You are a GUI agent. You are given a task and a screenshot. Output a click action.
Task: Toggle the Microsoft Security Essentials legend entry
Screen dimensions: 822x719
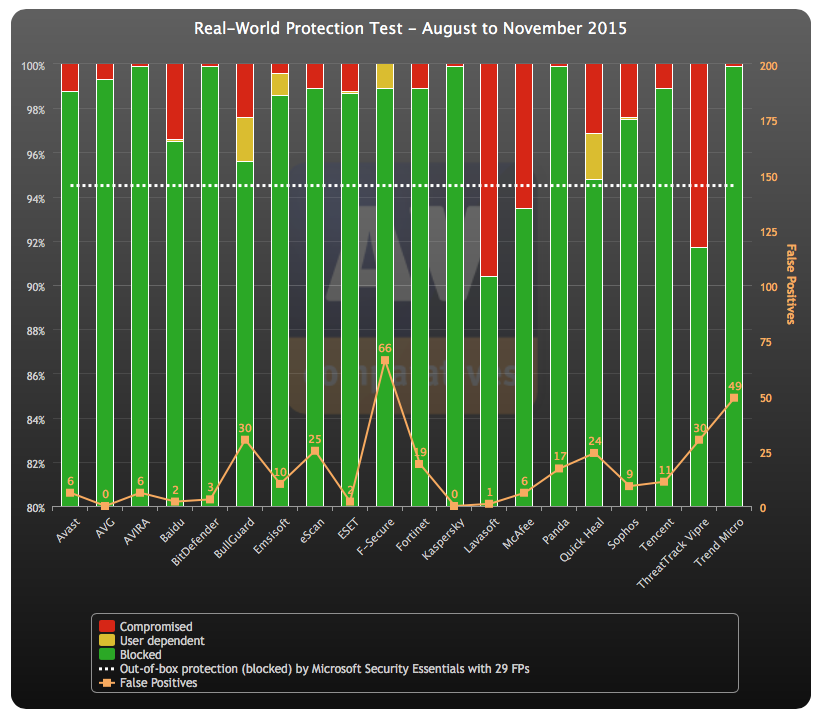(315, 669)
